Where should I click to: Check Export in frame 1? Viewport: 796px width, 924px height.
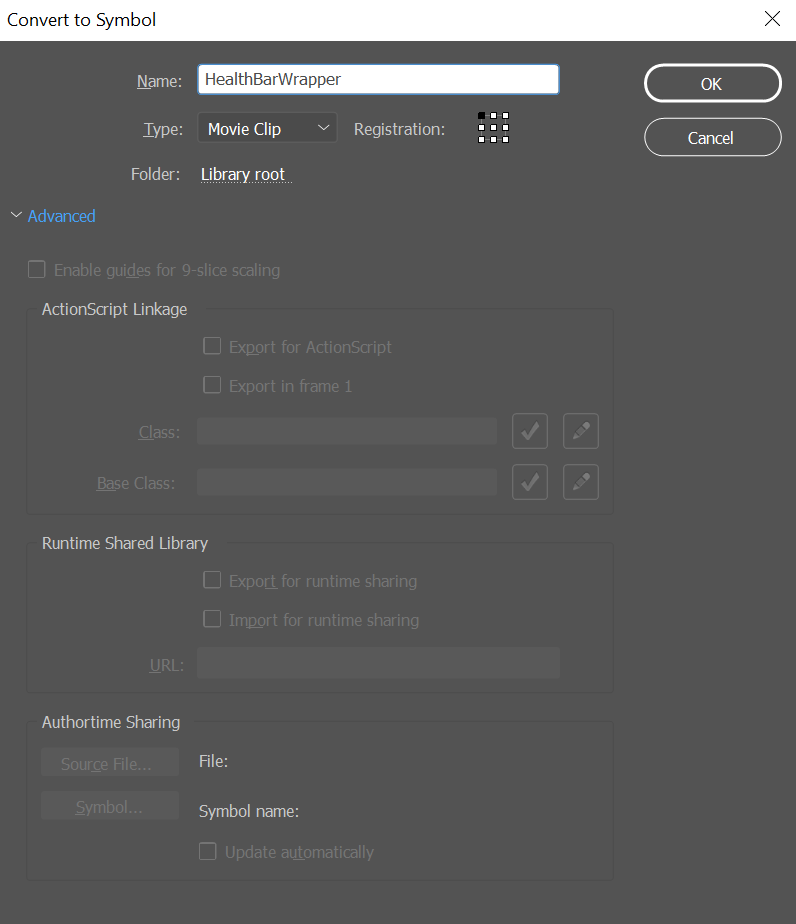[x=212, y=385]
